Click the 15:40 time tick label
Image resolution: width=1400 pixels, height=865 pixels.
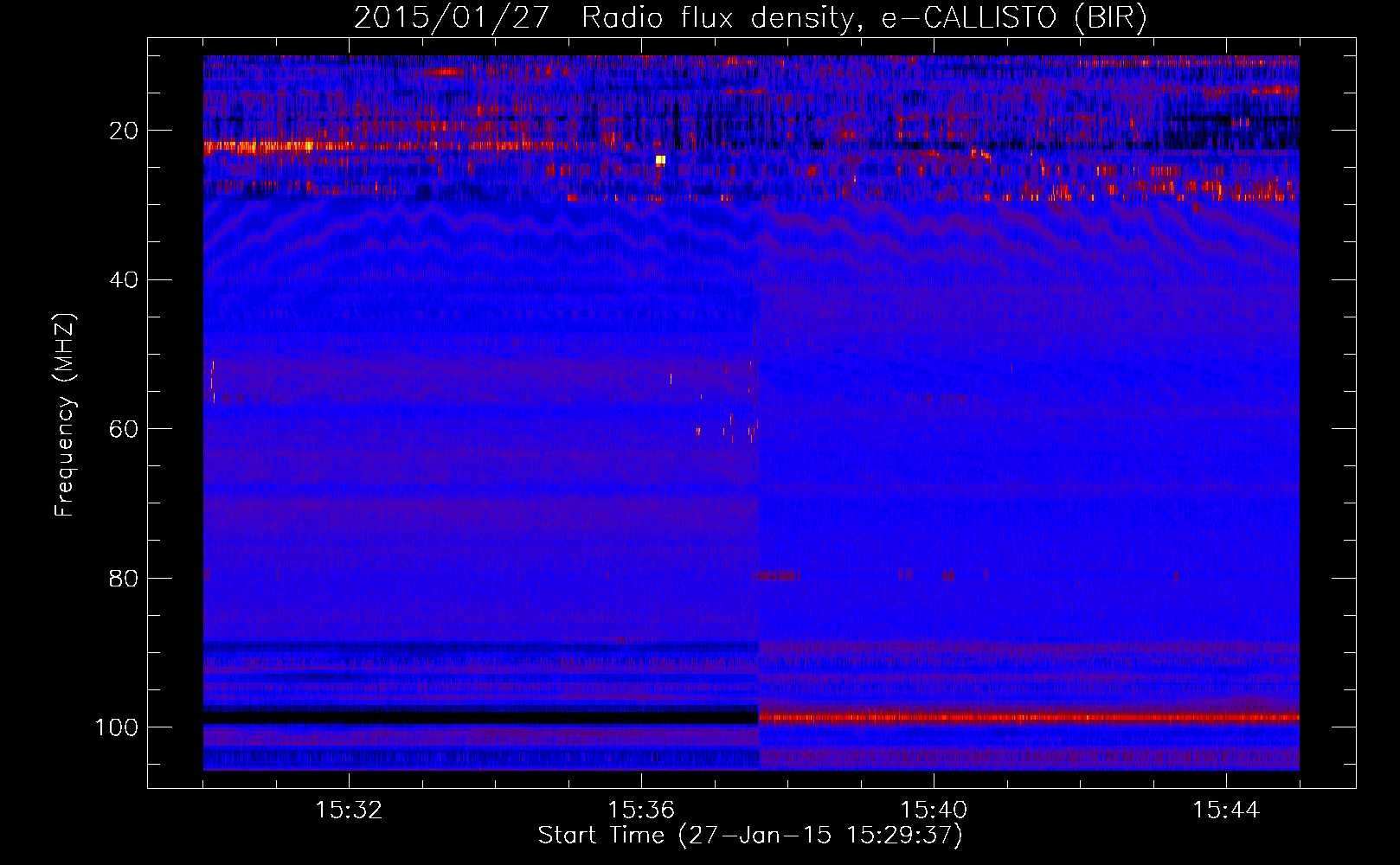934,811
